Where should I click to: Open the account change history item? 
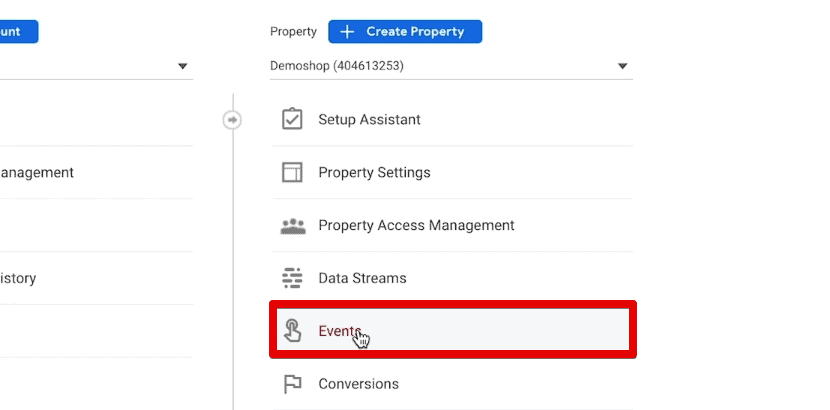[x=20, y=278]
